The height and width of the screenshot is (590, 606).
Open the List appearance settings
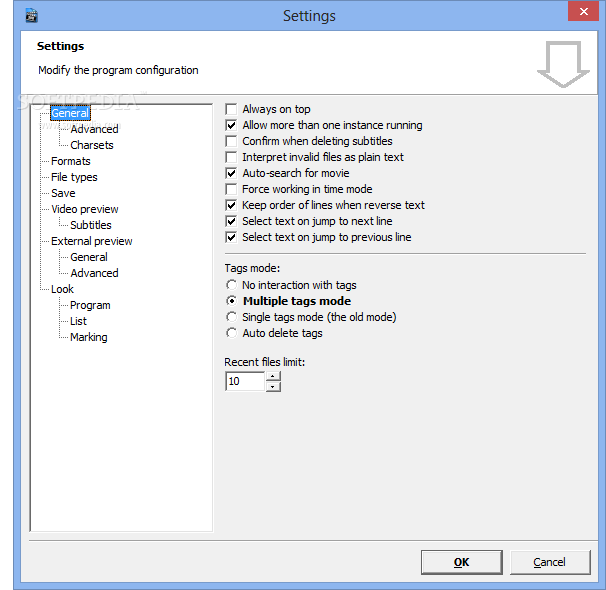coord(78,321)
